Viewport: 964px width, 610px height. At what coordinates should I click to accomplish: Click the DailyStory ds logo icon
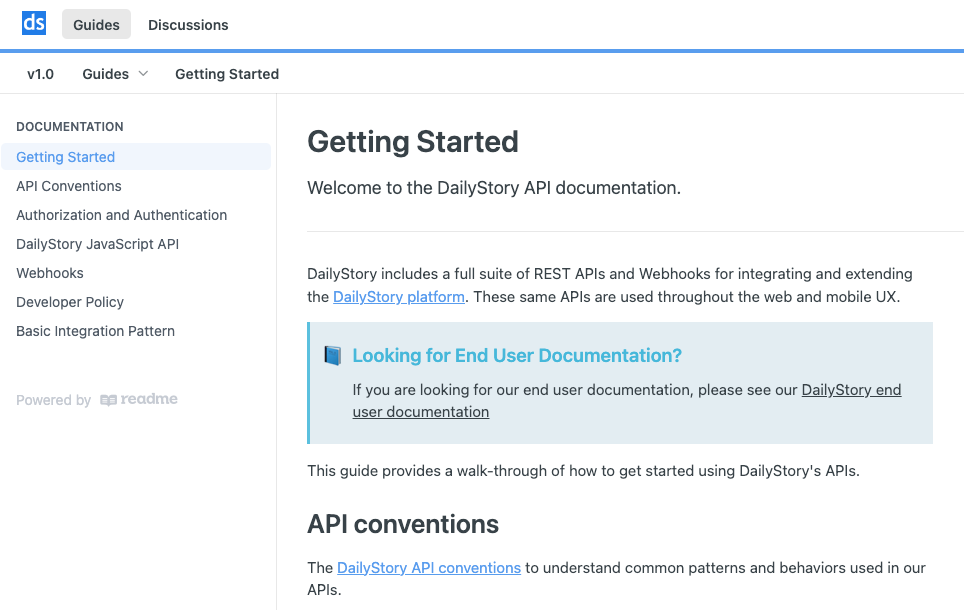34,23
